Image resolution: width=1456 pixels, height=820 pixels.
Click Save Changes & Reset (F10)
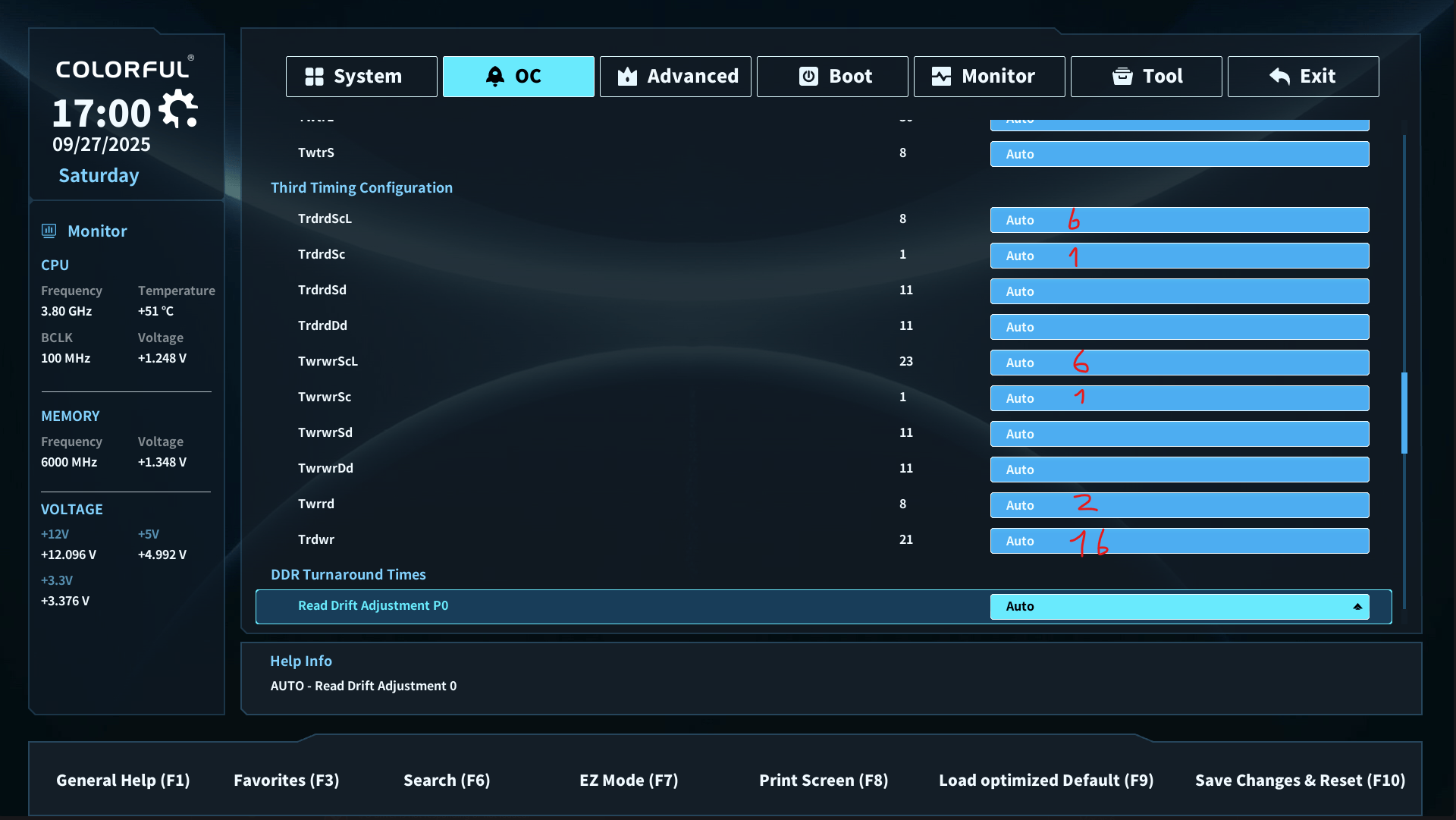pos(1301,781)
